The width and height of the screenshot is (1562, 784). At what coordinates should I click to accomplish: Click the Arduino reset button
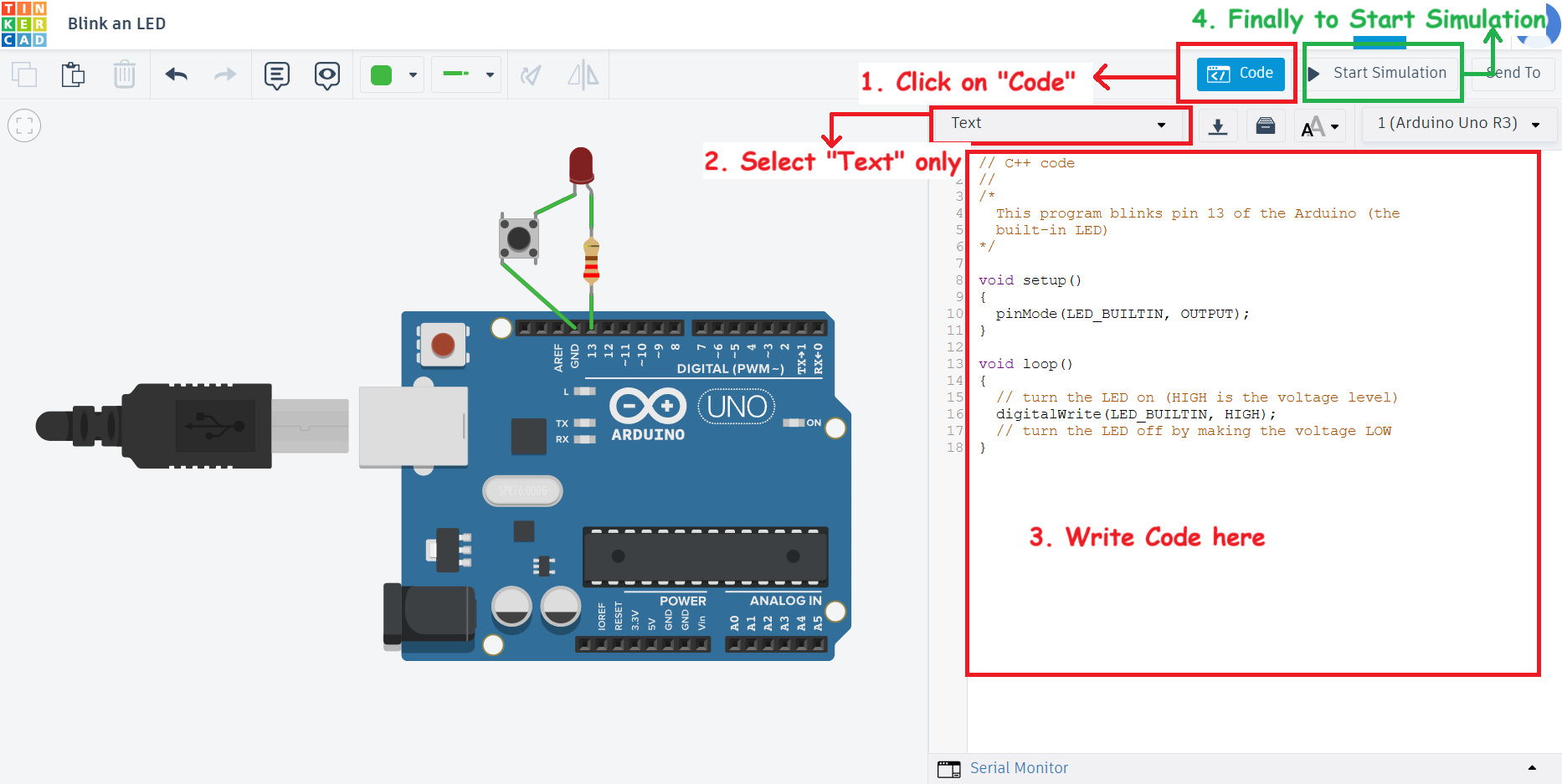(x=443, y=345)
